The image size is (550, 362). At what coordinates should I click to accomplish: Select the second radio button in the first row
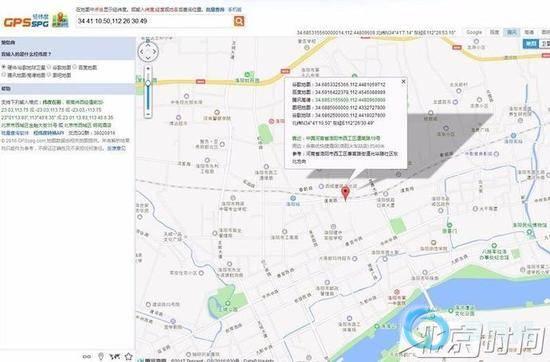click(49, 67)
